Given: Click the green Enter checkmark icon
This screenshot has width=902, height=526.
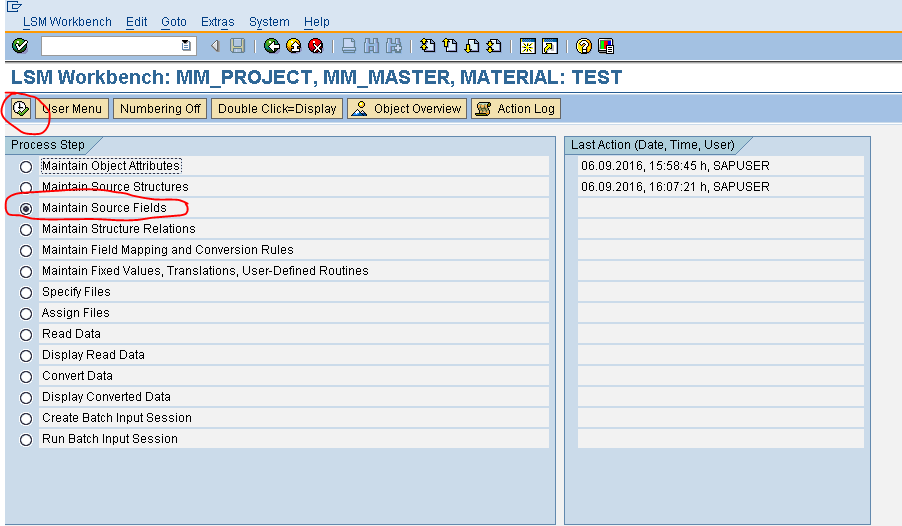Looking at the screenshot, I should click(20, 46).
